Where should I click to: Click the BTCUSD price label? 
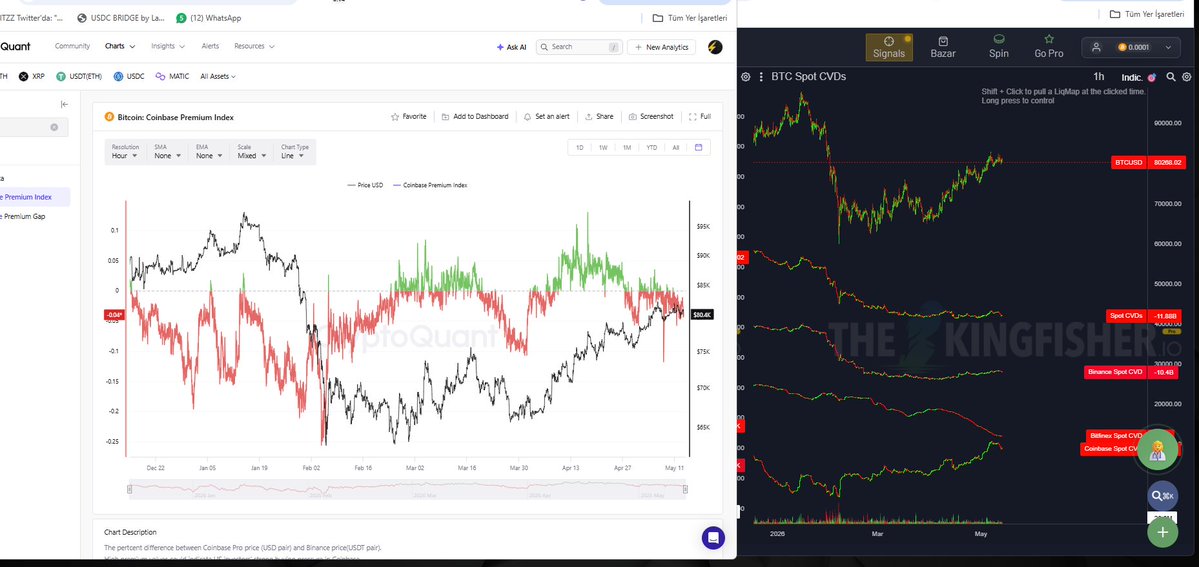click(1128, 162)
